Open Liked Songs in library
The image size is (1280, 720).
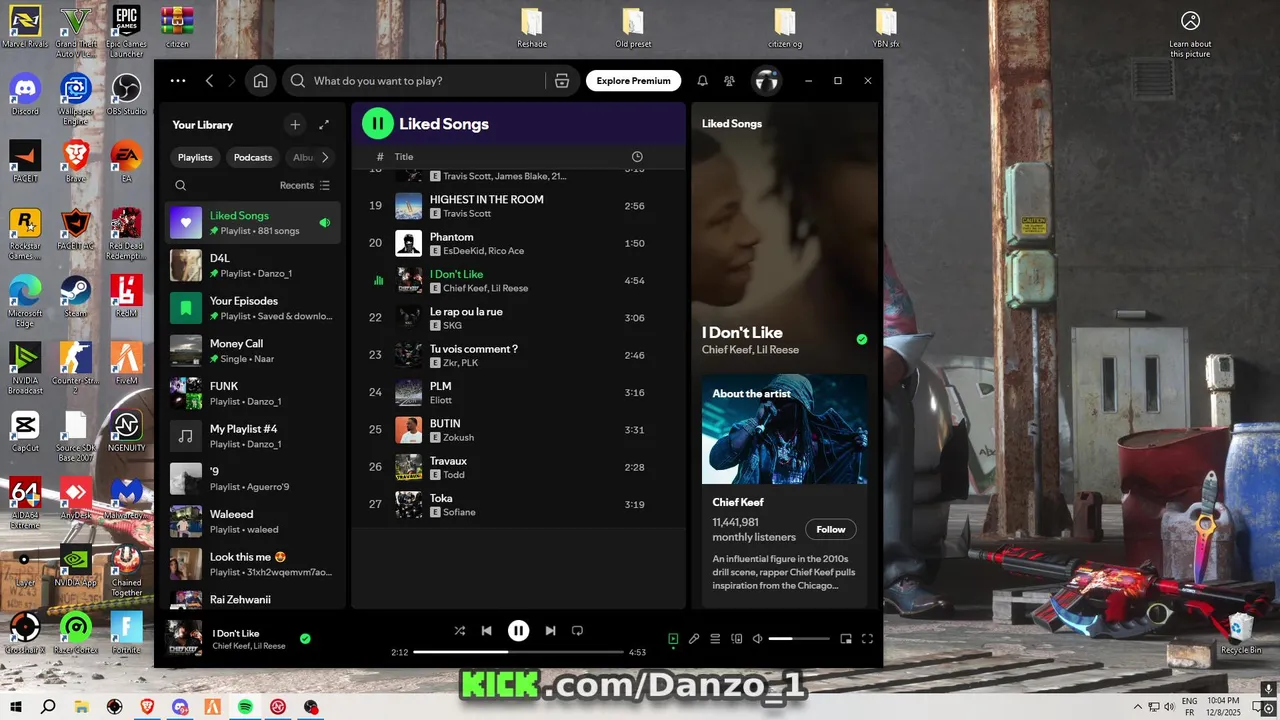(x=253, y=223)
